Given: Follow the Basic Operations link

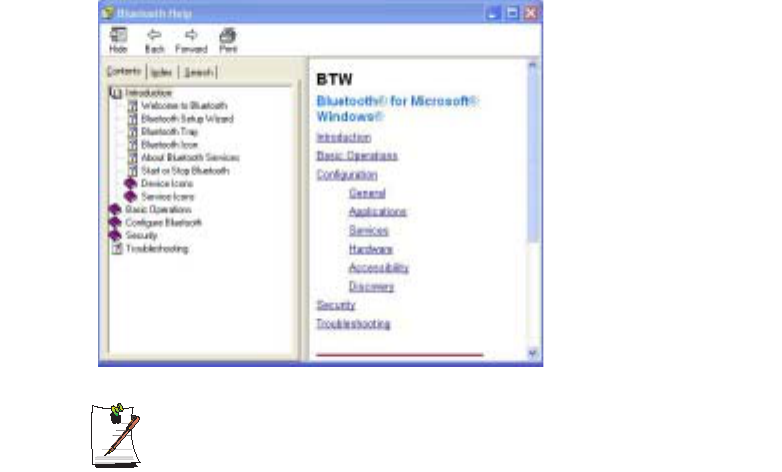Looking at the screenshot, I should [357, 156].
